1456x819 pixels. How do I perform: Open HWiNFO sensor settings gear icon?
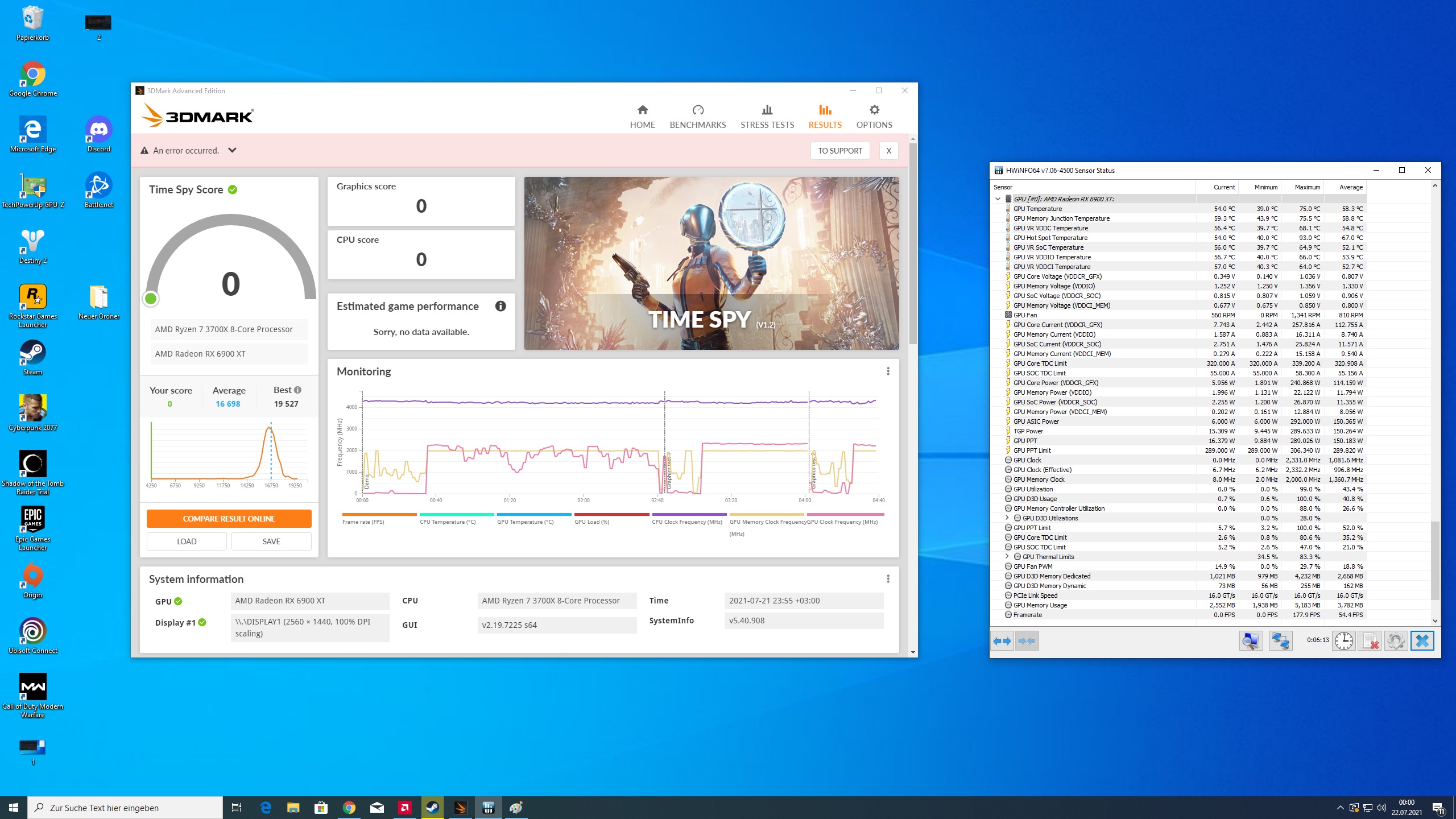(x=1396, y=641)
